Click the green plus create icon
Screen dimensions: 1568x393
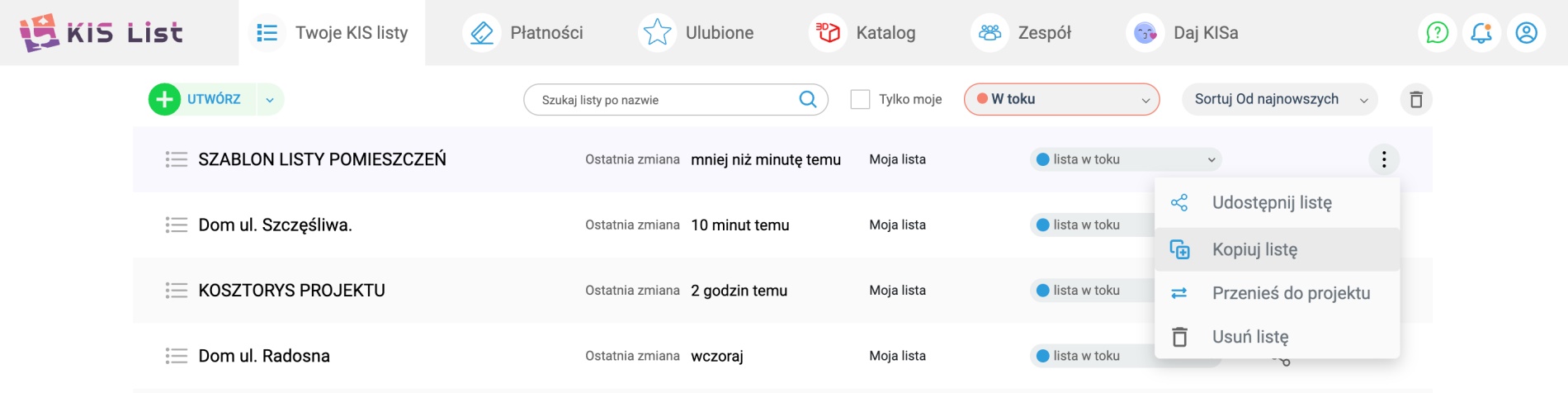[164, 100]
